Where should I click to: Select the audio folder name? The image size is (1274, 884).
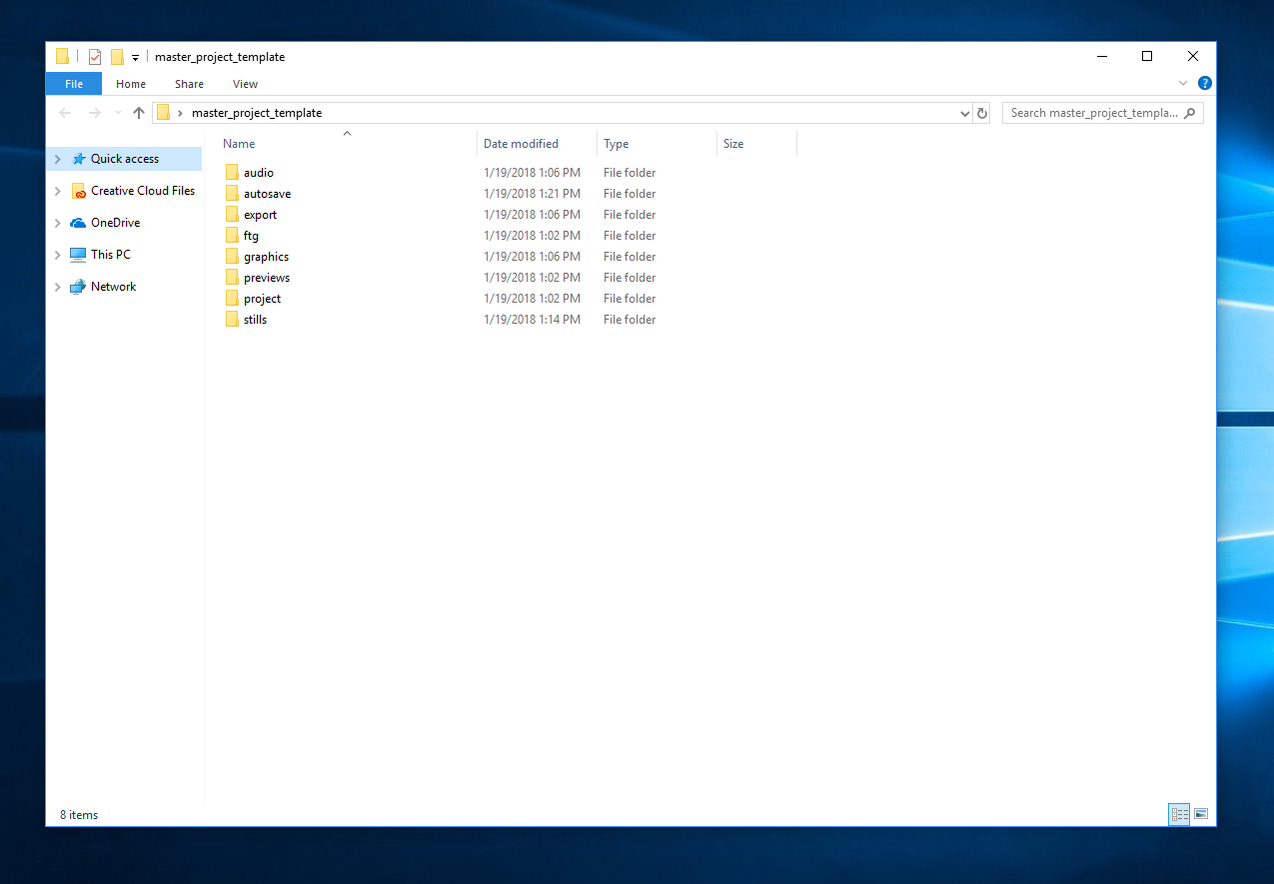259,173
